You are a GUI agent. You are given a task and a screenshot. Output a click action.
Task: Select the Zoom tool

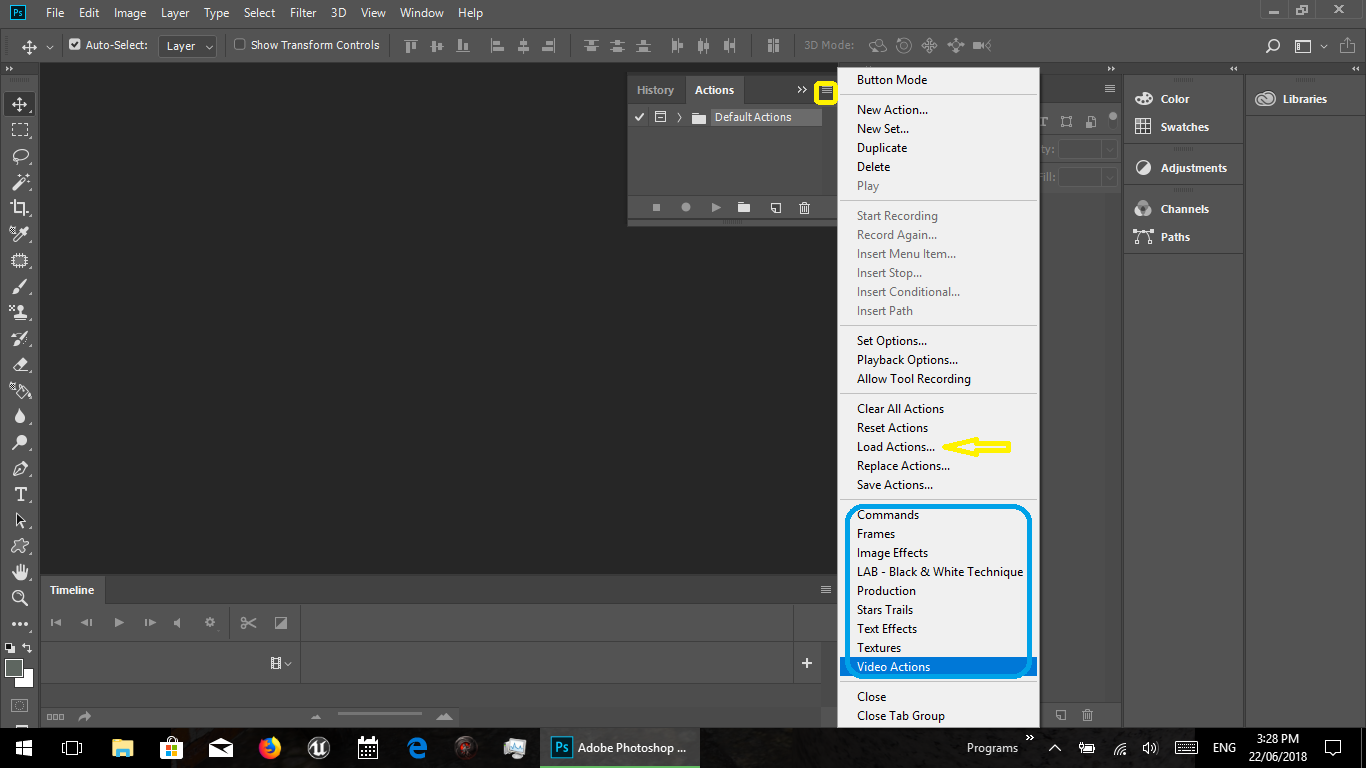22,598
